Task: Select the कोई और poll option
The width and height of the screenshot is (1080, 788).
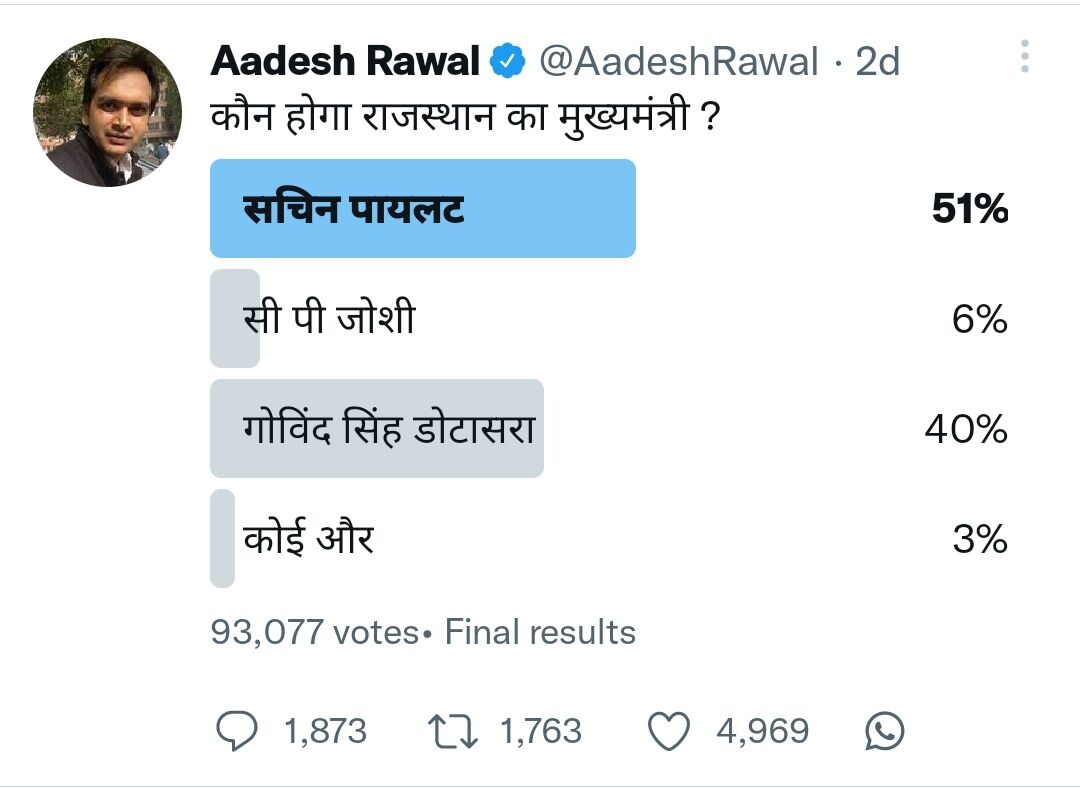Action: coord(308,540)
